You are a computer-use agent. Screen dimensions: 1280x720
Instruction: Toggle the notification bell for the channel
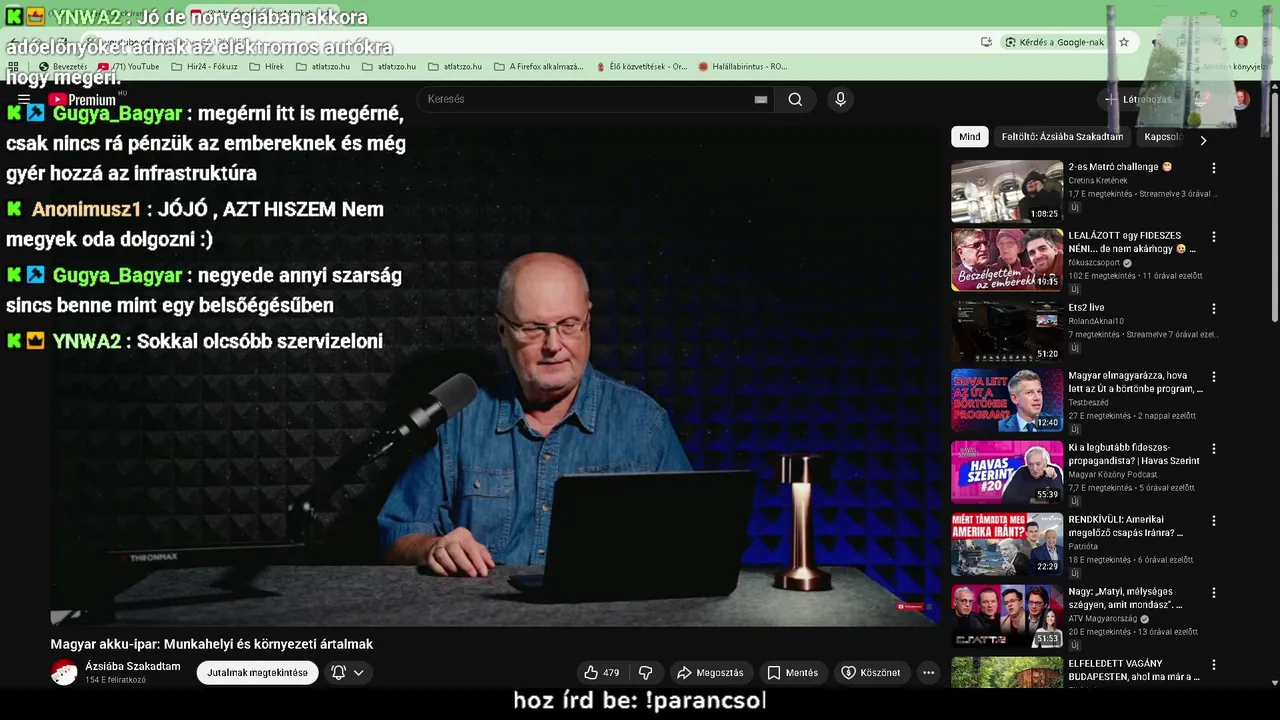pyautogui.click(x=338, y=673)
